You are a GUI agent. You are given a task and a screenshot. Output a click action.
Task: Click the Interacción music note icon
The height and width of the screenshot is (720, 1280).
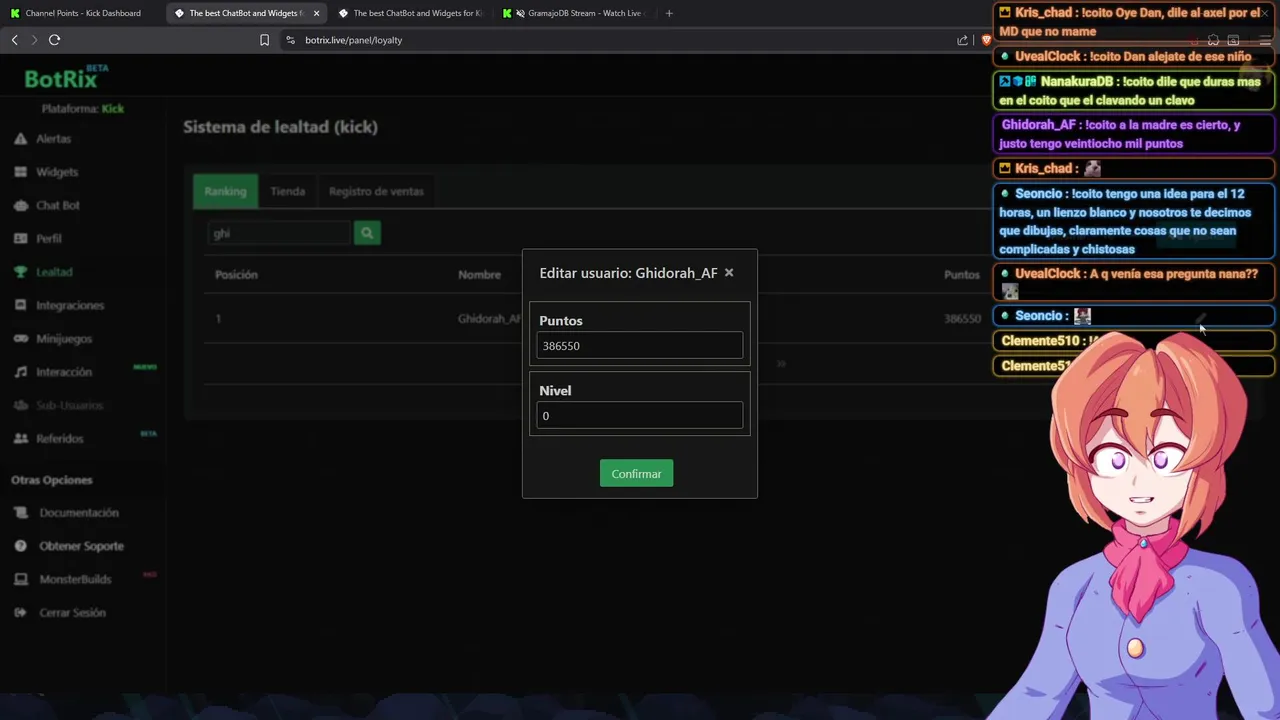click(x=20, y=372)
